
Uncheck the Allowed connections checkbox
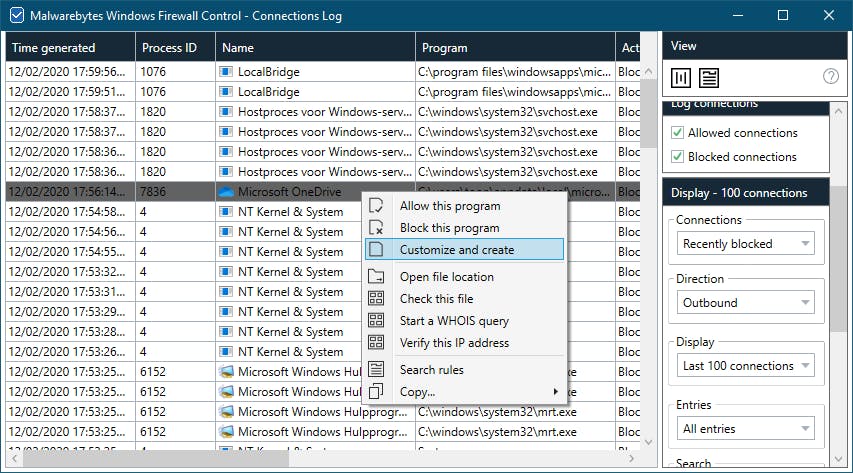tap(677, 133)
